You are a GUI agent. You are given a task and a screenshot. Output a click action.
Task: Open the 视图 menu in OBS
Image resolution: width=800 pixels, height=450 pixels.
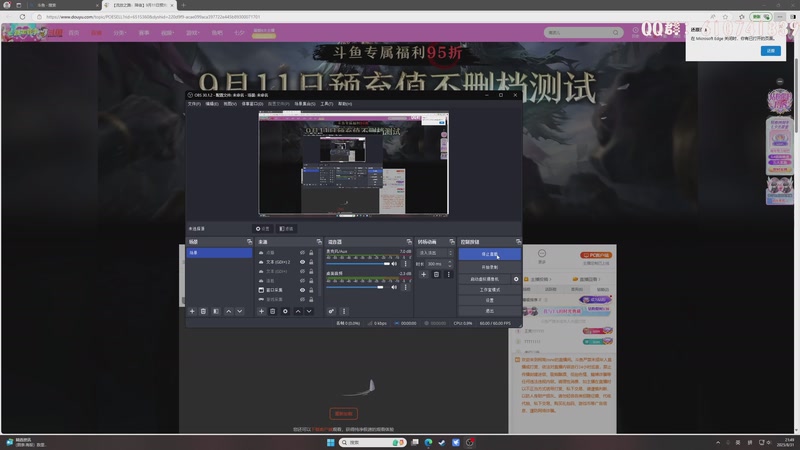(230, 104)
